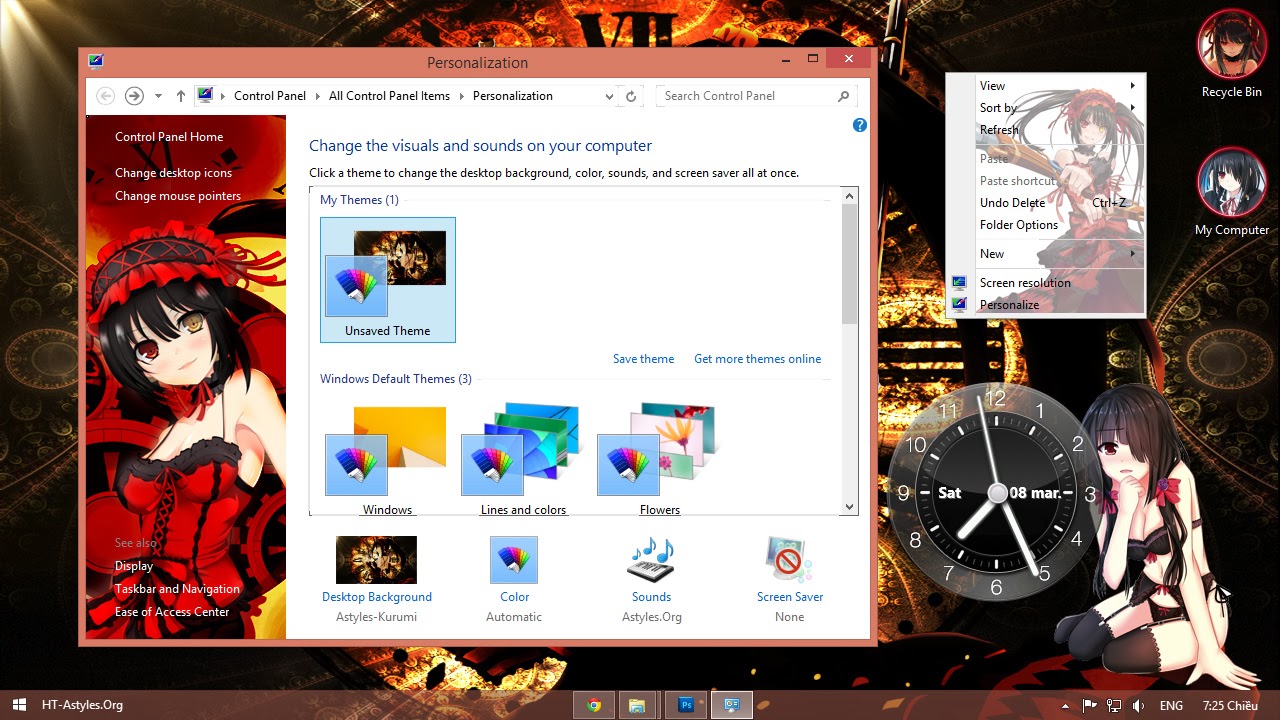Image resolution: width=1280 pixels, height=720 pixels.
Task: Expand the address bar history dropdown
Action: point(609,96)
